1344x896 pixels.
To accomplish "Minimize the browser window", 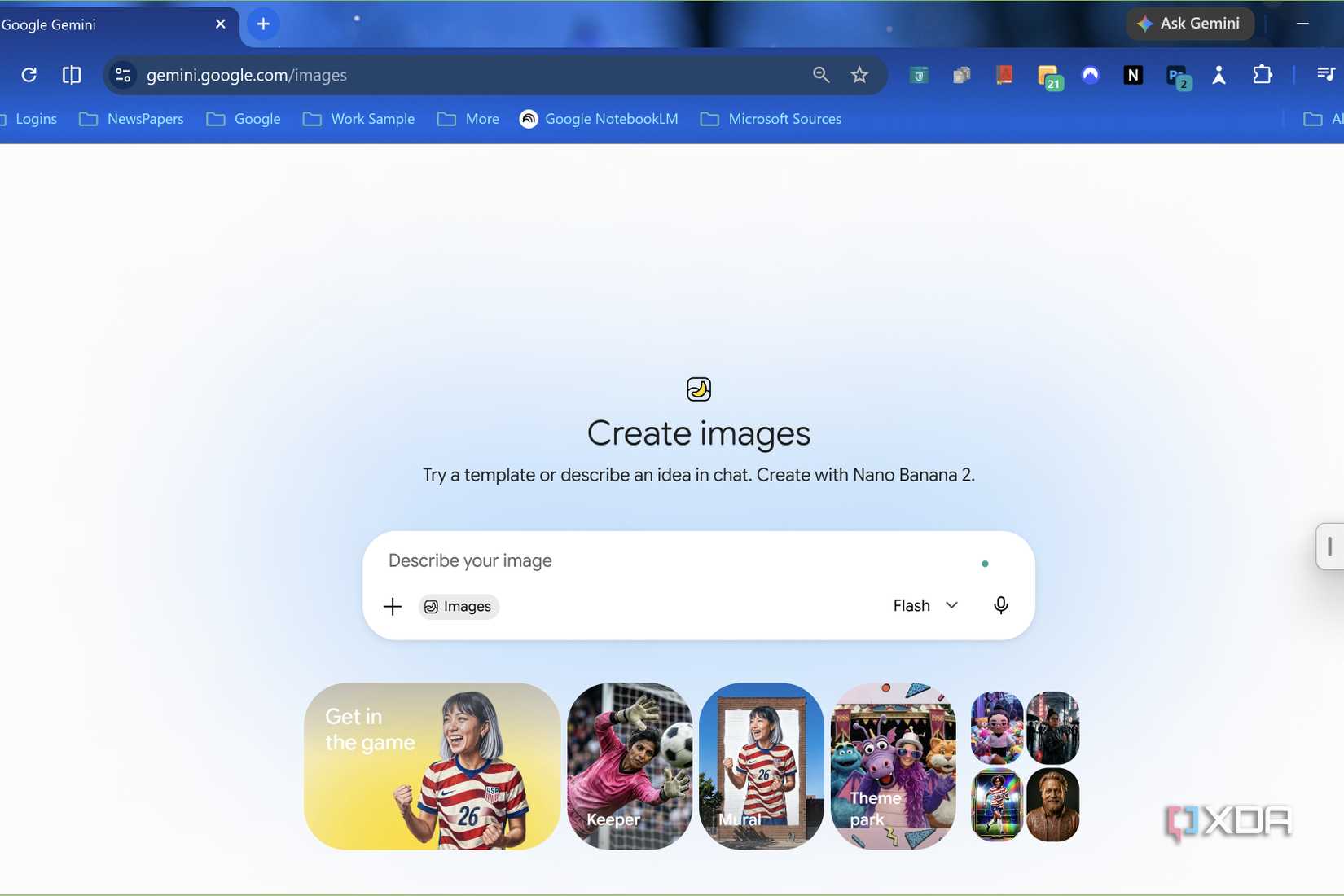I will tap(1302, 24).
